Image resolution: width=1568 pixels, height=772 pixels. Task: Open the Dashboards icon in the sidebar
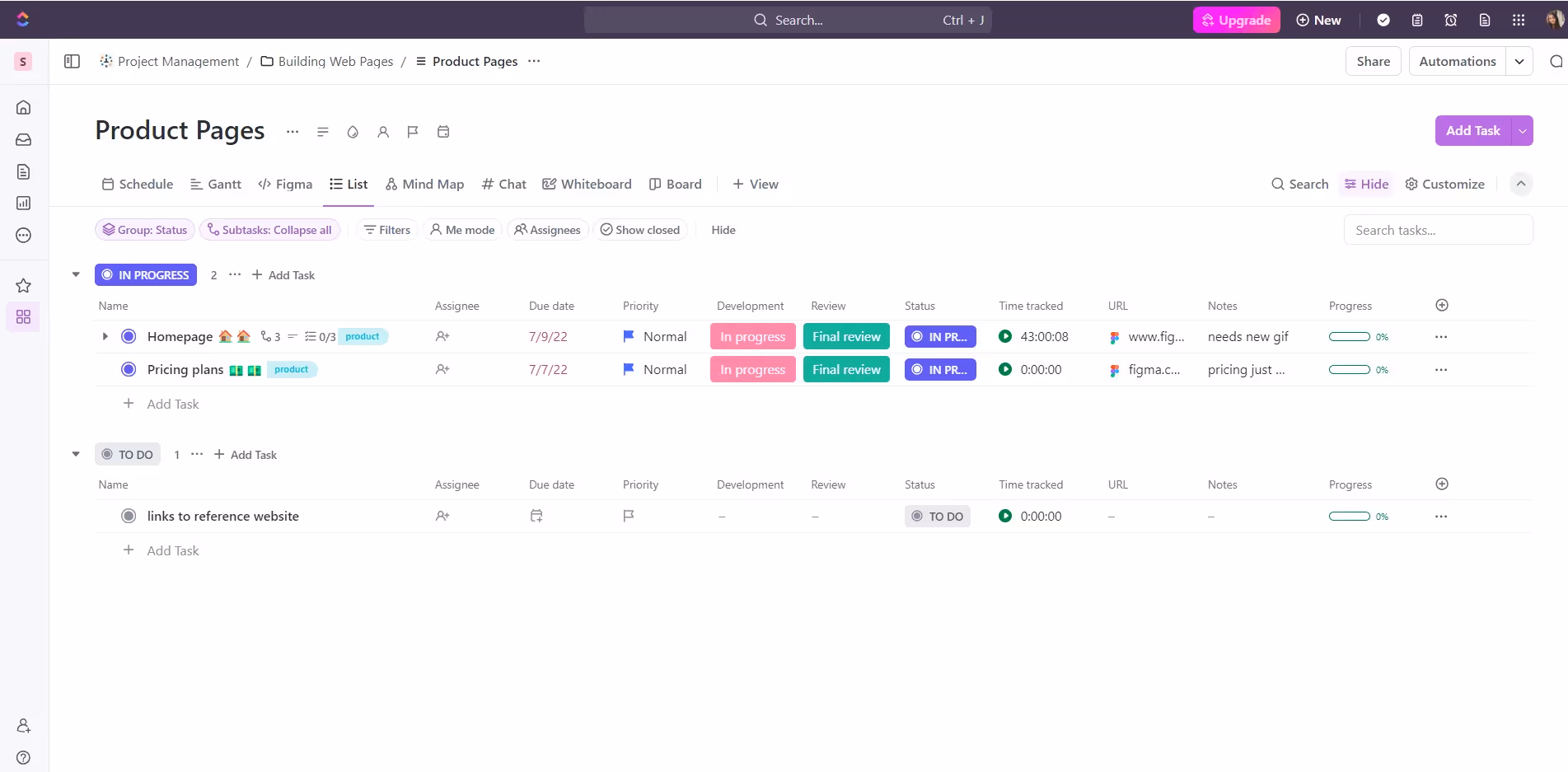(x=23, y=203)
